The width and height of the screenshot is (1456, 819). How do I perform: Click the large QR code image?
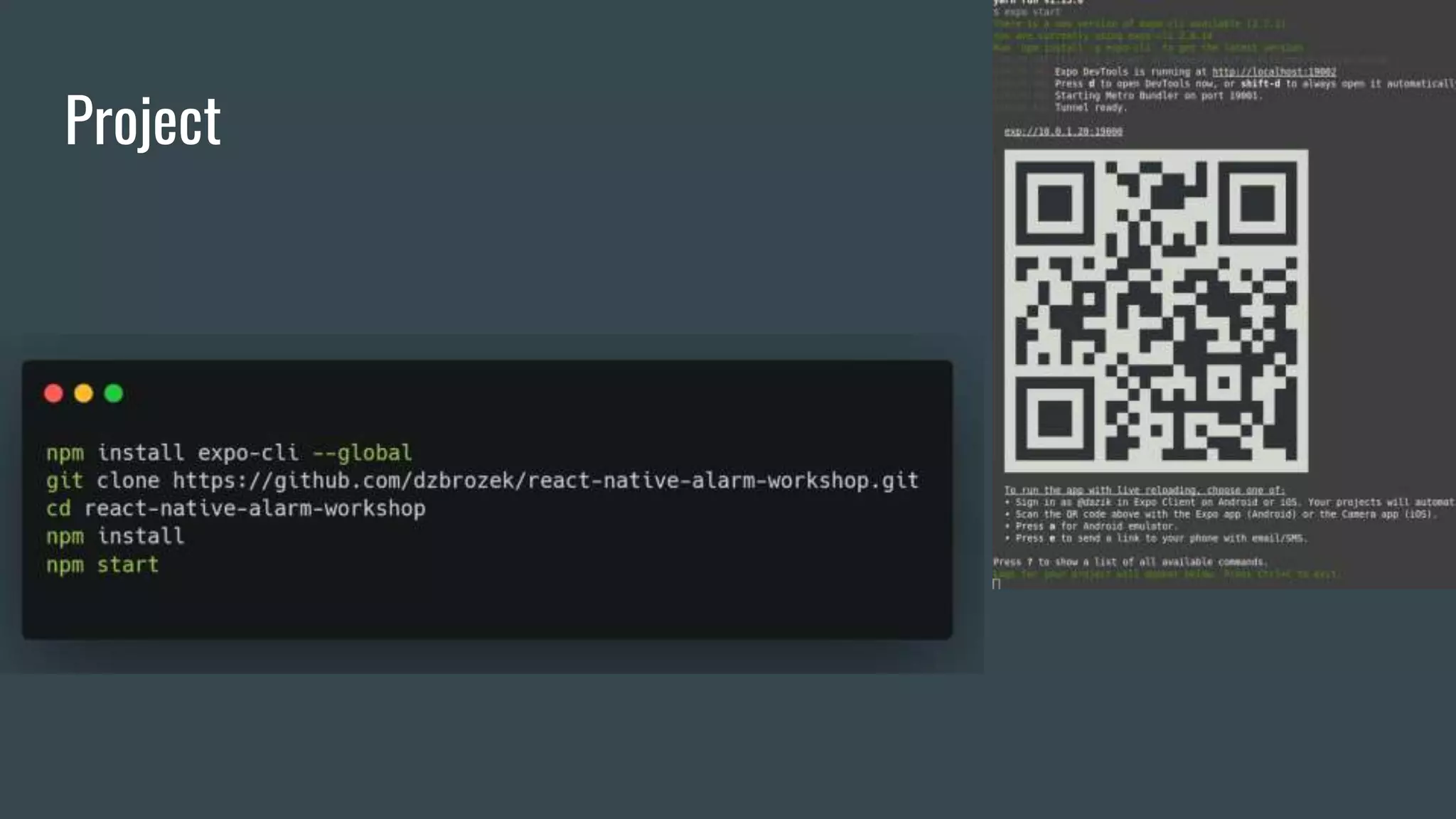tap(1155, 311)
